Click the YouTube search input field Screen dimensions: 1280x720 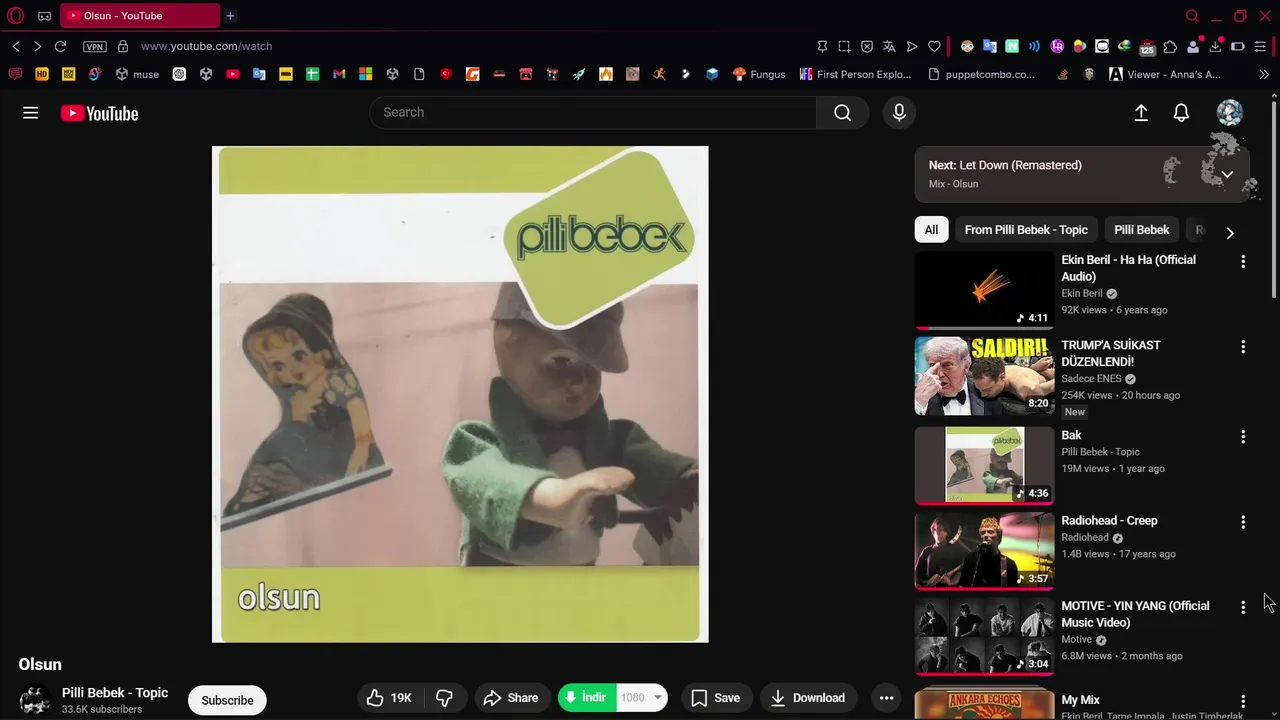(x=593, y=113)
